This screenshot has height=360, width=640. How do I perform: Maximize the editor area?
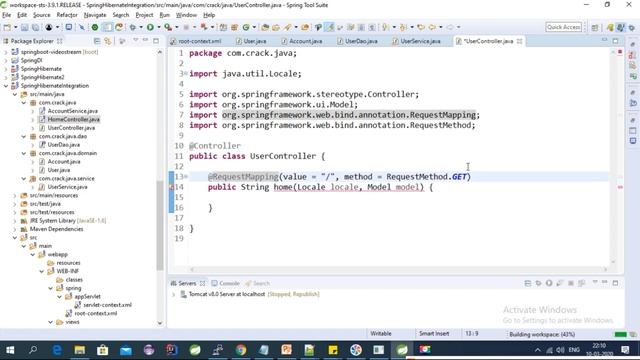pos(616,40)
